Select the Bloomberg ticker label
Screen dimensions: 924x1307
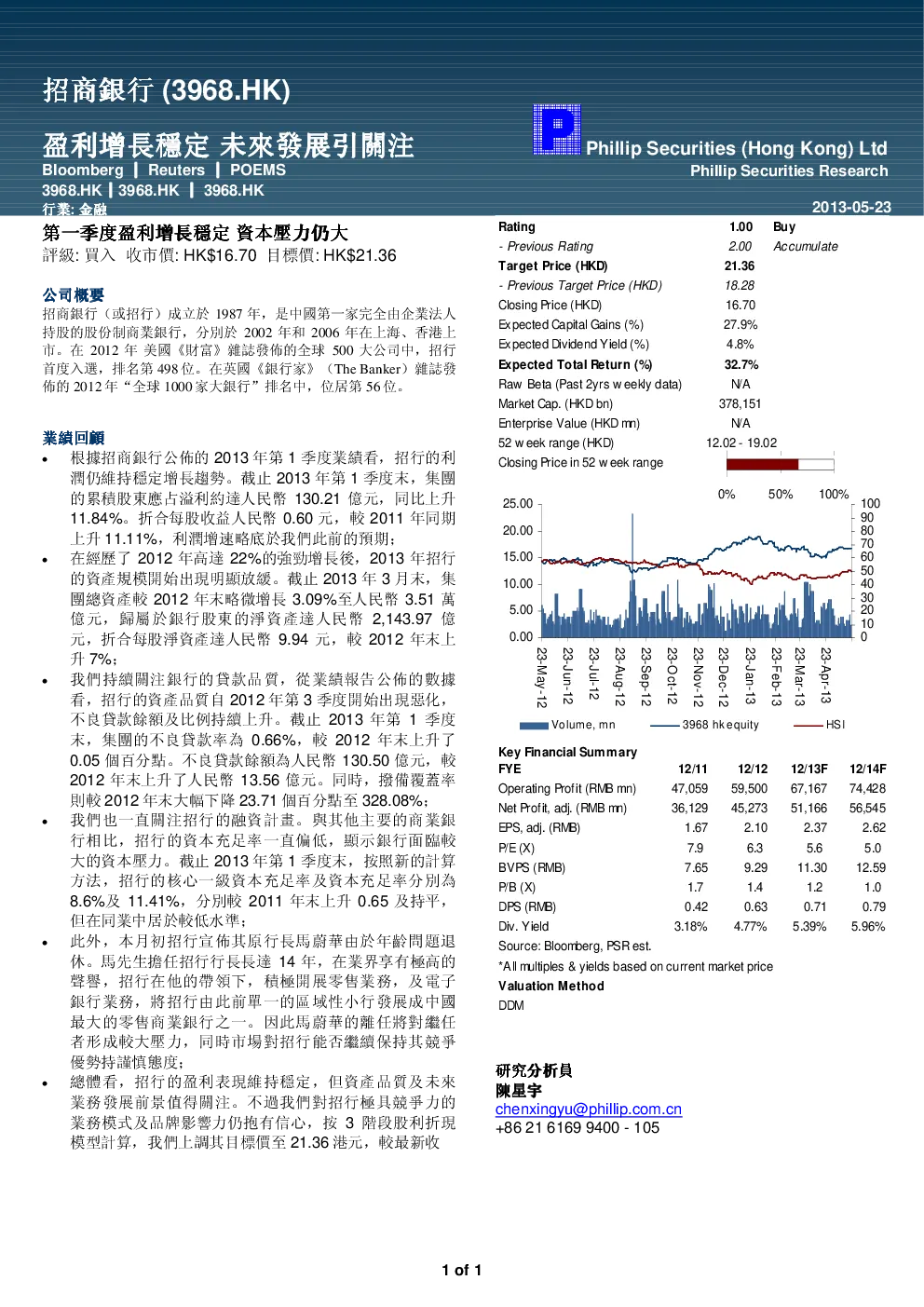click(83, 170)
